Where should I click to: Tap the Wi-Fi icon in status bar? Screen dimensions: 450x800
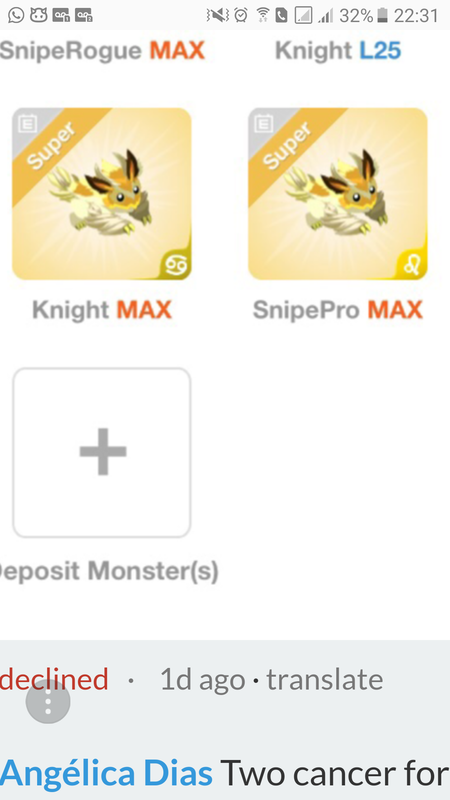(262, 15)
